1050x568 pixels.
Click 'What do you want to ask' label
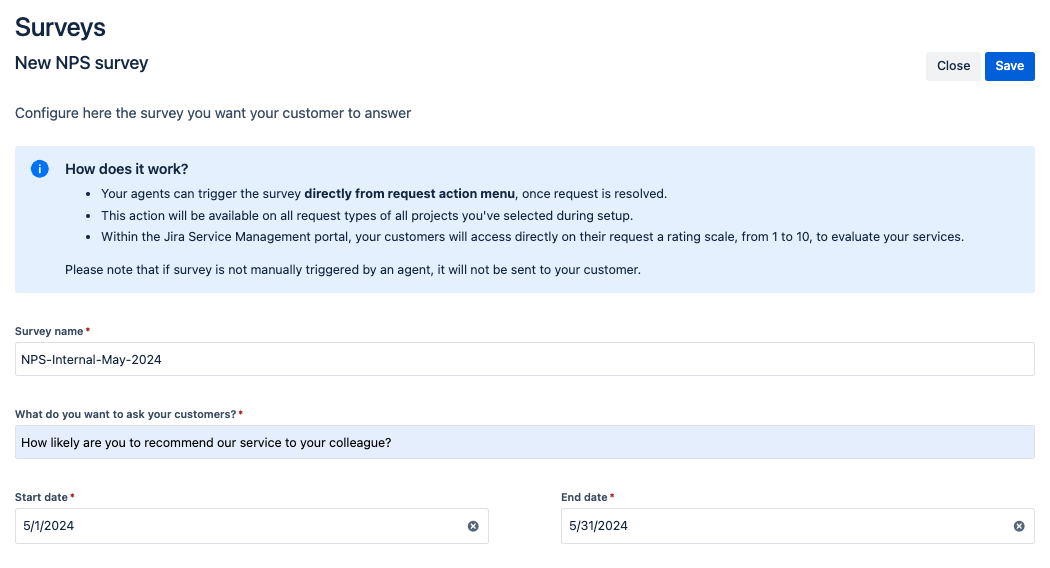point(125,414)
